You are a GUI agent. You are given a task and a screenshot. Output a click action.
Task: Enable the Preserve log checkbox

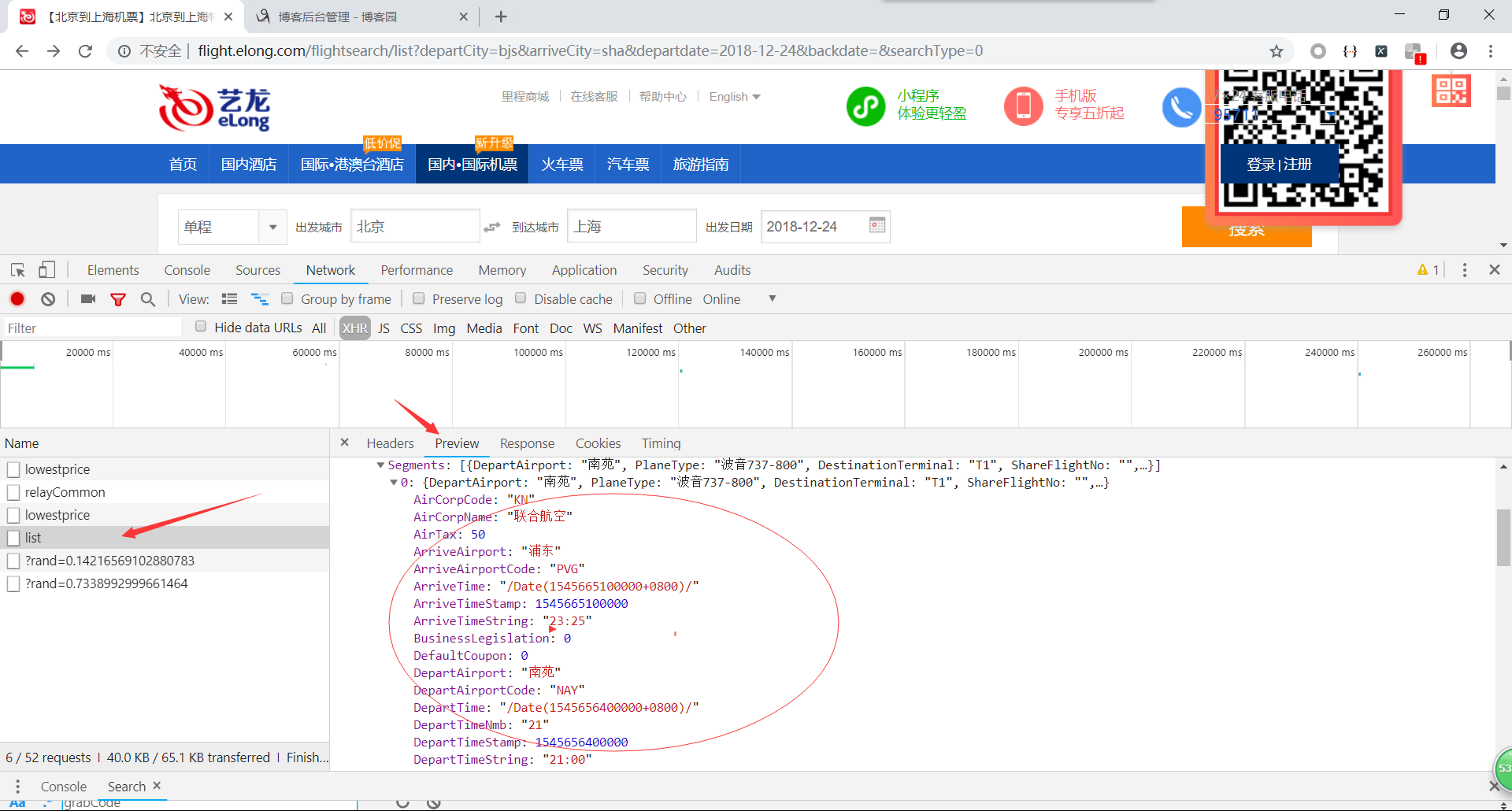[419, 298]
